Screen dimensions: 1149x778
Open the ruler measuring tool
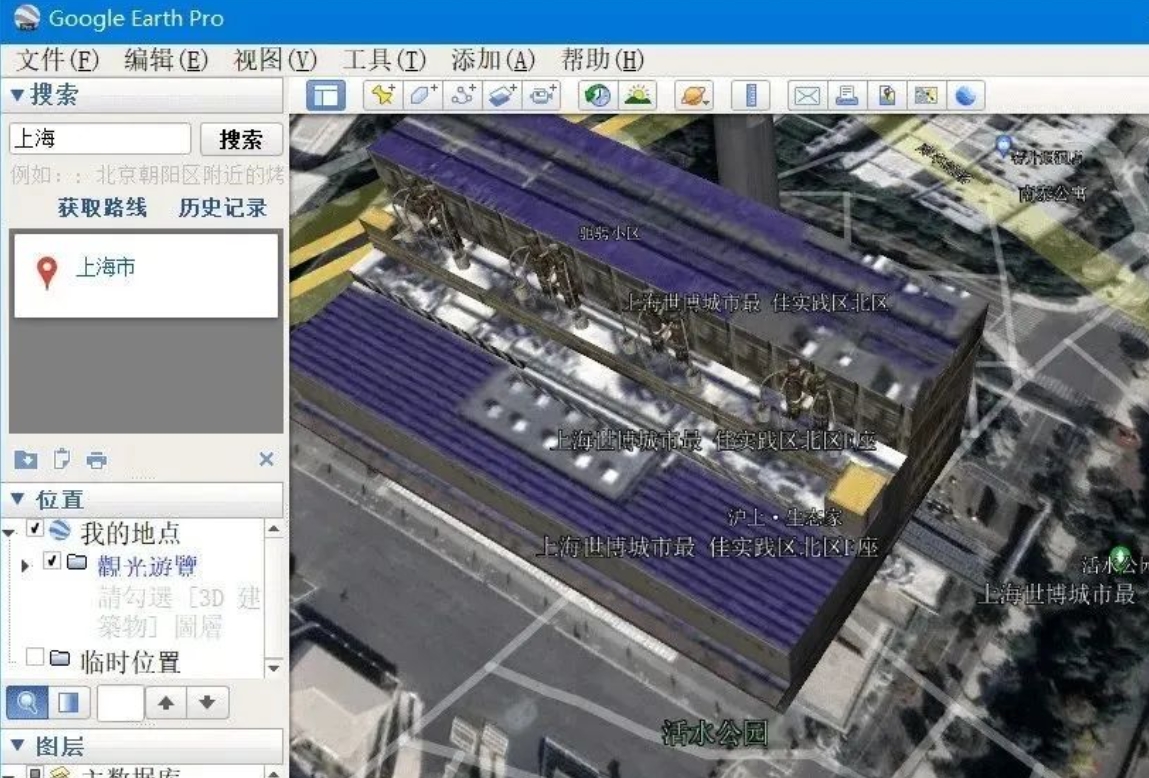click(x=751, y=95)
